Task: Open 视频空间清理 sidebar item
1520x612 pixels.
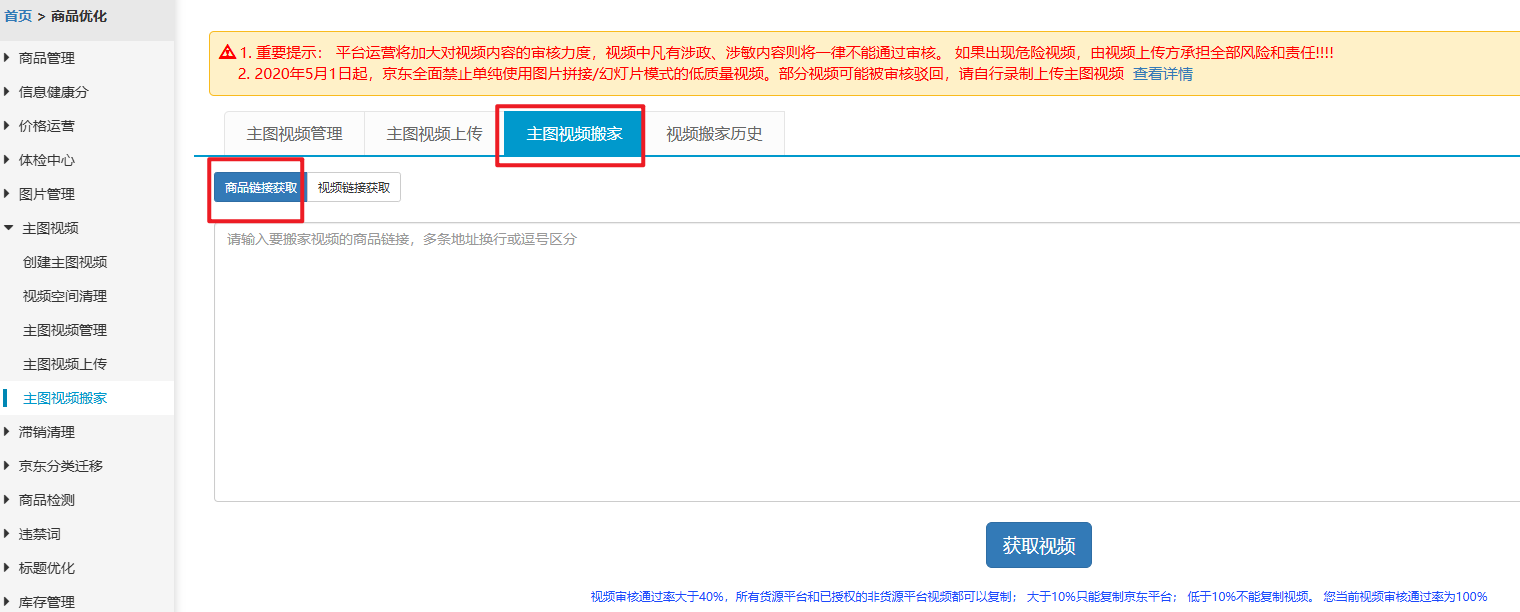Action: click(x=65, y=296)
